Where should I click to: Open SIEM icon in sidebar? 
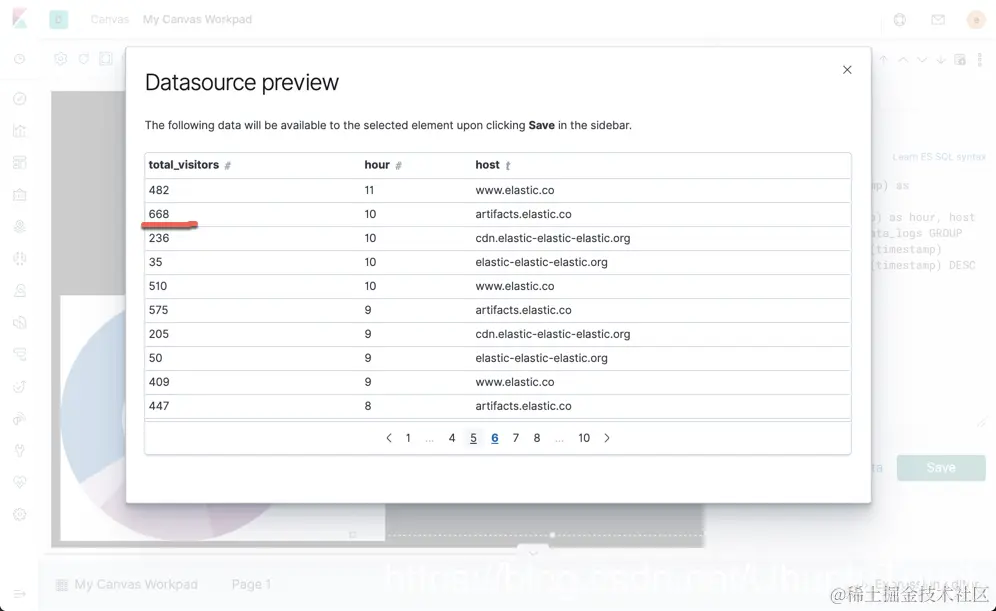point(20,419)
